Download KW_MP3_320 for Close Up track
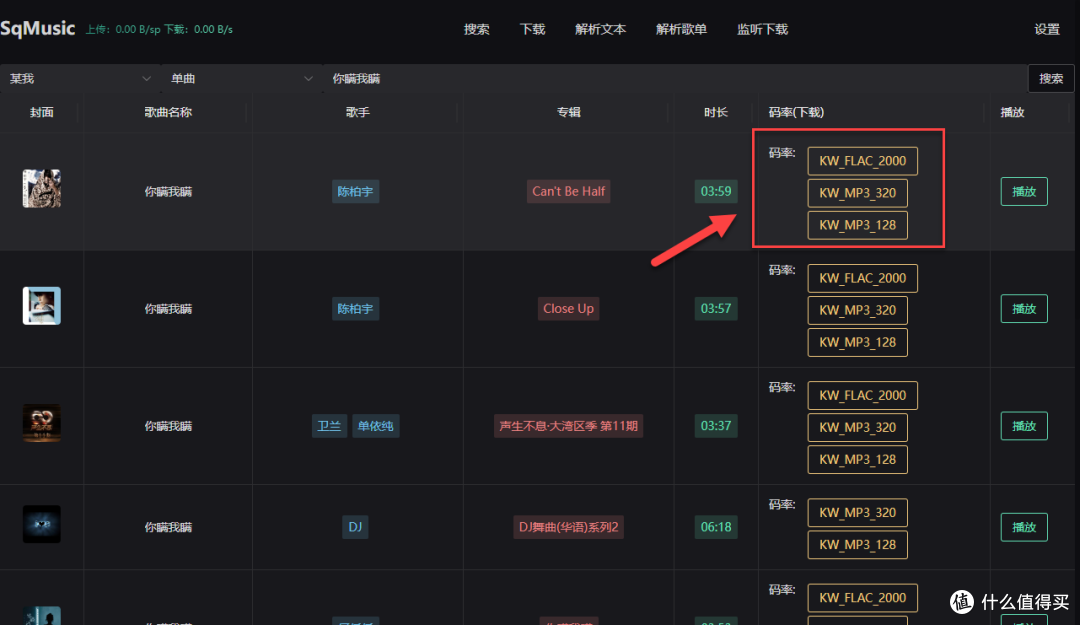1080x625 pixels. (857, 310)
